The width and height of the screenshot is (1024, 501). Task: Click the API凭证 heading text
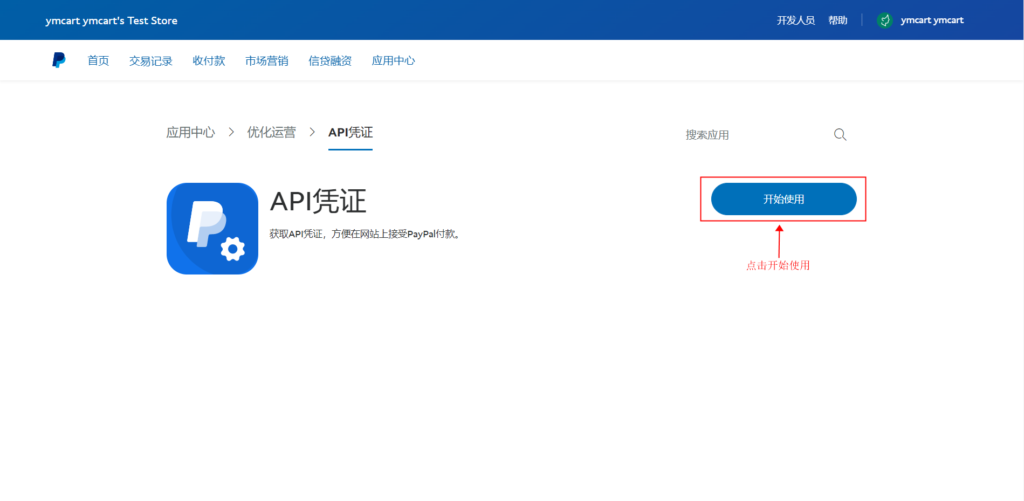pyautogui.click(x=318, y=202)
